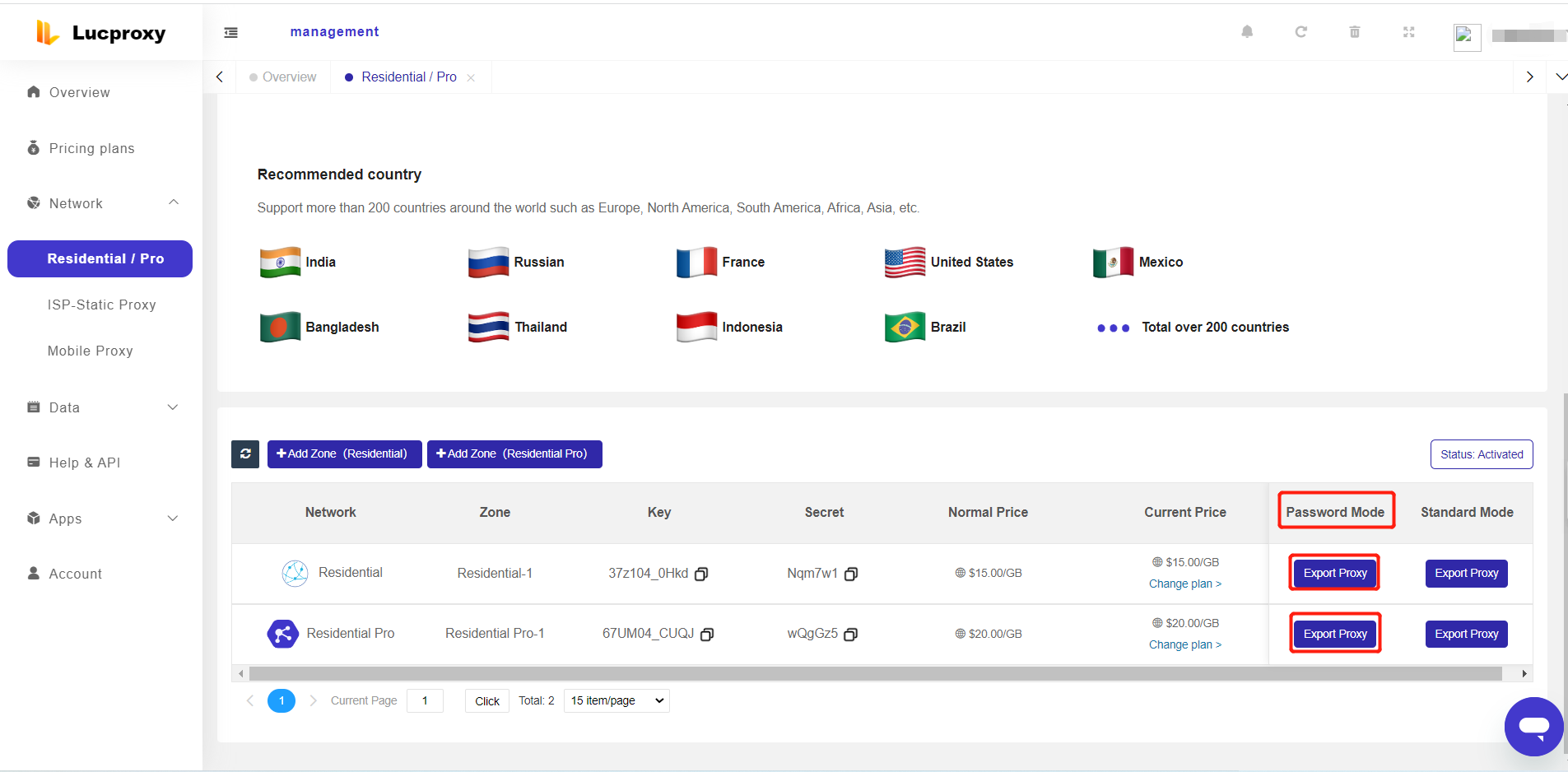Viewport: 1568px width, 772px height.
Task: Click the table horizontal scrollbar
Action: (876, 673)
